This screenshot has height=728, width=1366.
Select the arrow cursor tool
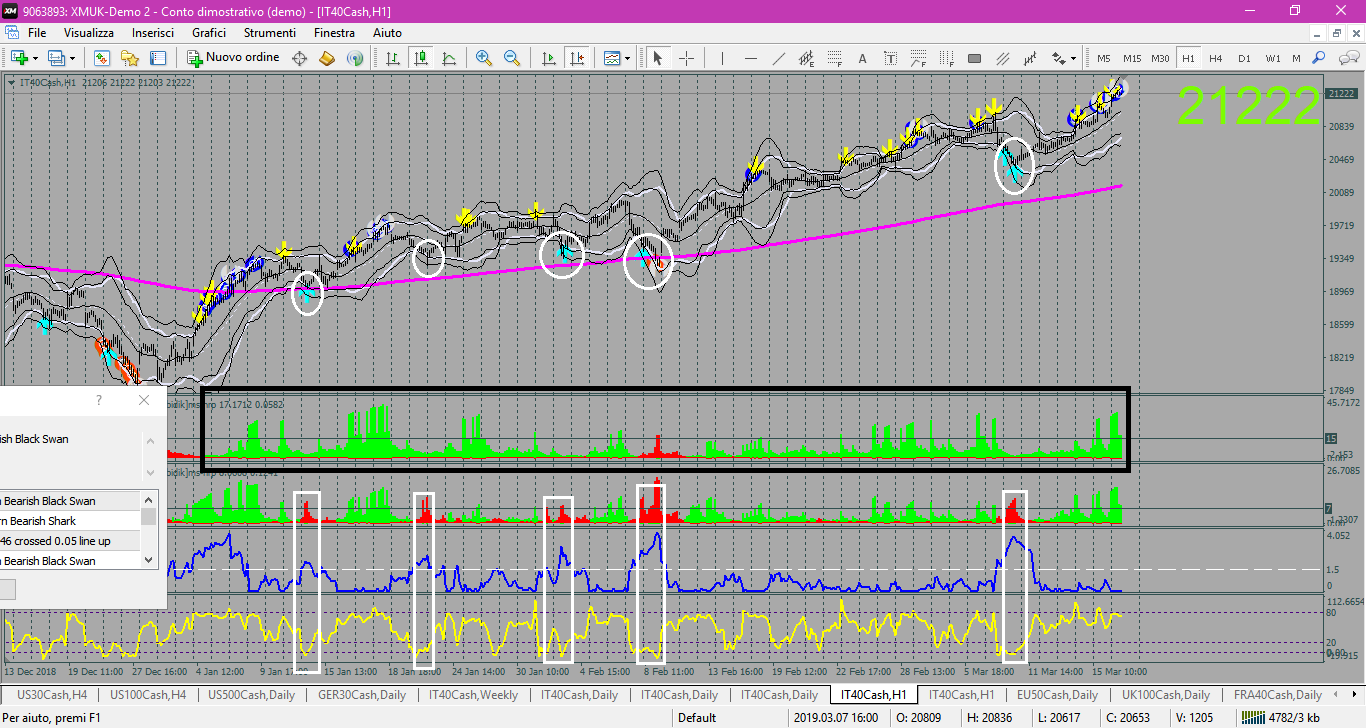658,58
